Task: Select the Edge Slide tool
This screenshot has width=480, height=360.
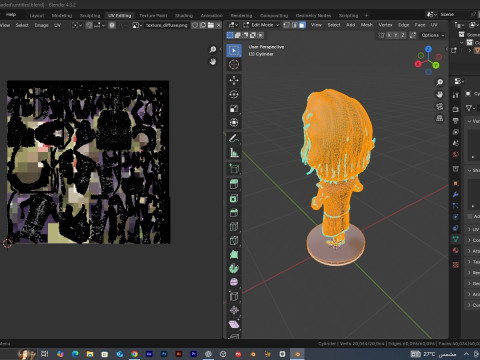Action: pos(234,296)
